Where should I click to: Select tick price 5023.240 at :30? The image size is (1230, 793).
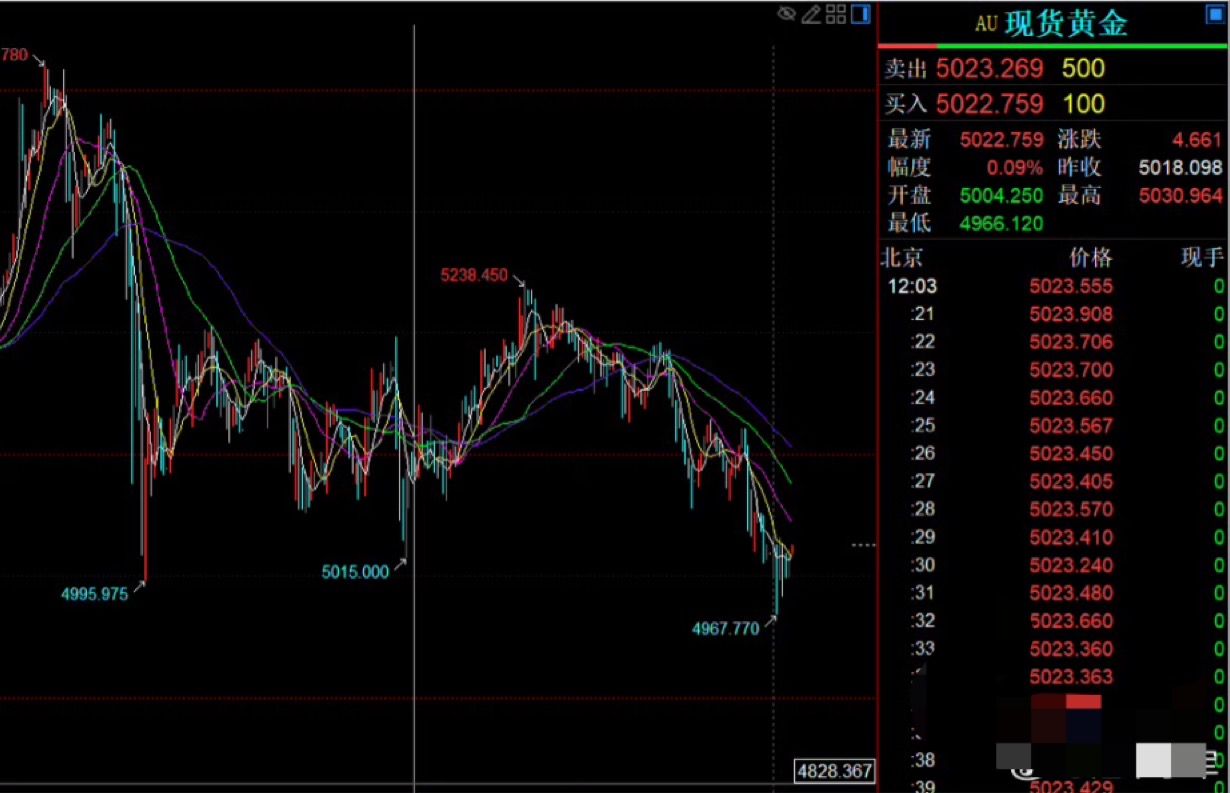coord(1071,565)
